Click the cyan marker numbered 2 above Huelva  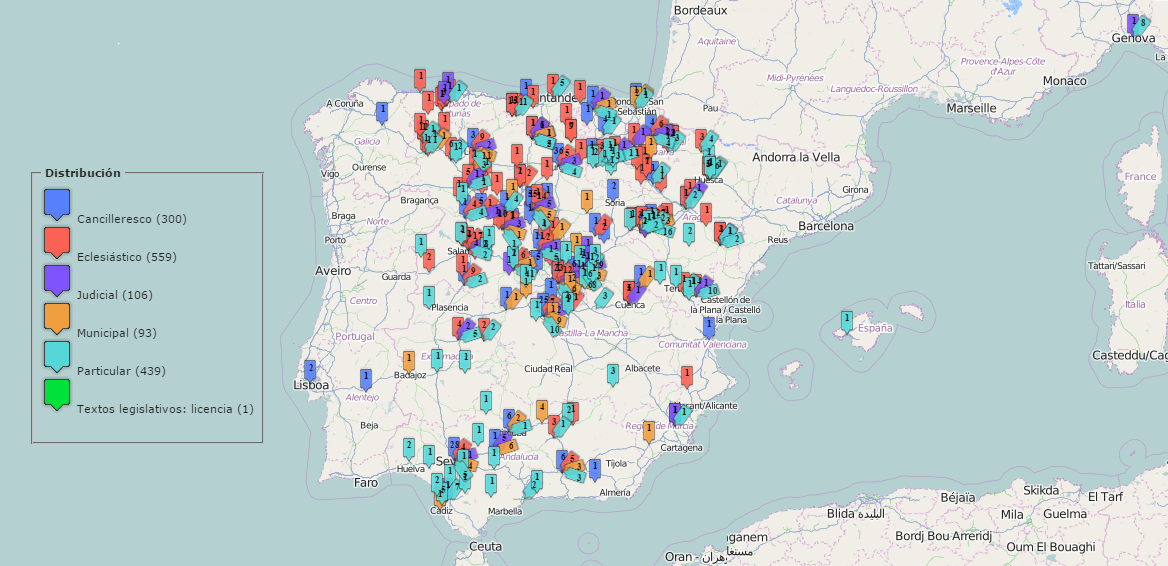coord(408,447)
